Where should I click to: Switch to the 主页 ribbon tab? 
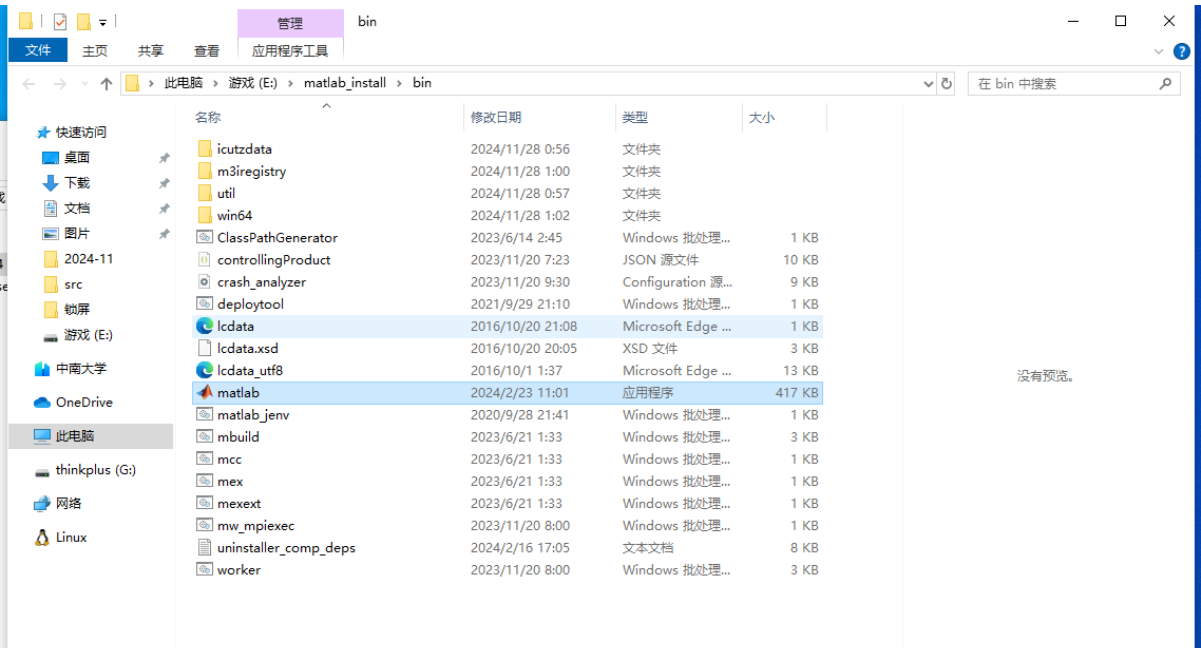[95, 50]
